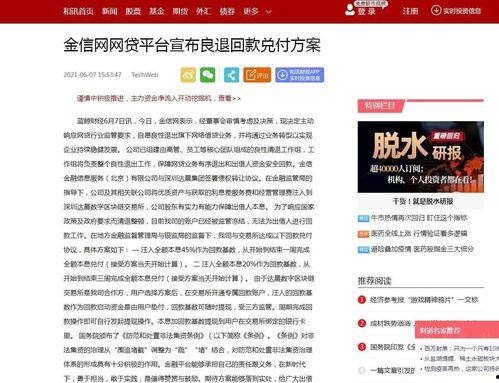Image resolution: width=499 pixels, height=383 pixels.
Task: Click the 注册 register link
Action: [410, 11]
